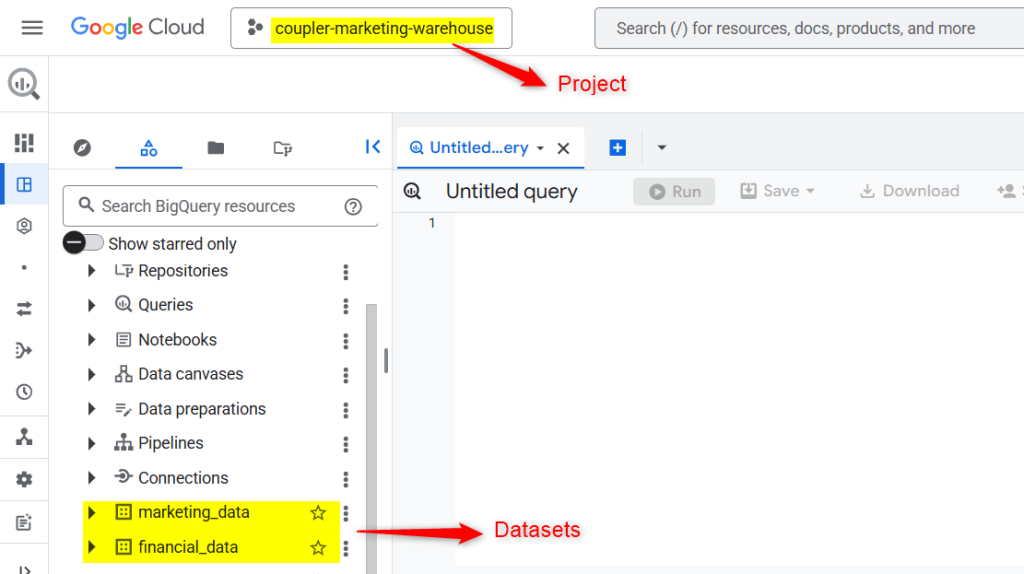Close the Untitled query tab

point(563,148)
